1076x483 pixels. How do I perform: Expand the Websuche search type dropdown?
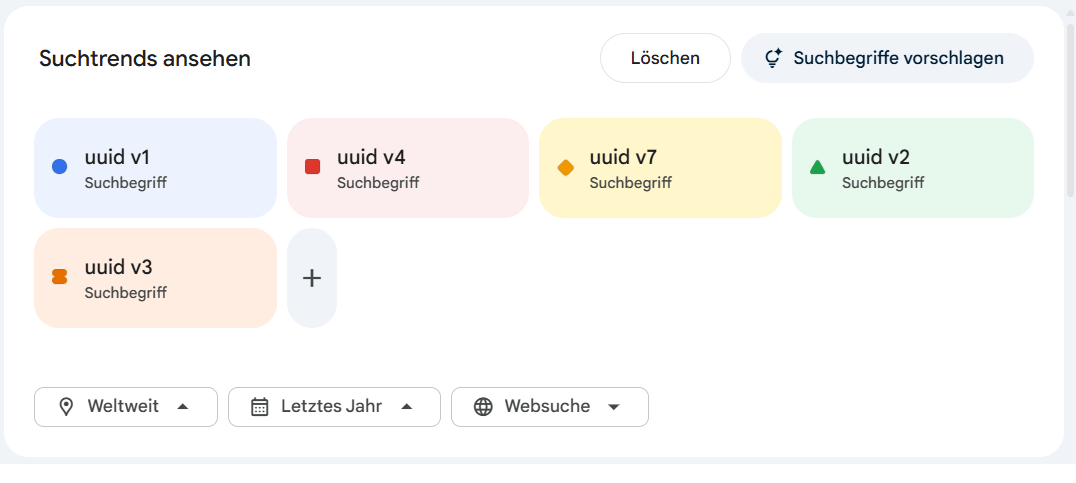tap(550, 407)
